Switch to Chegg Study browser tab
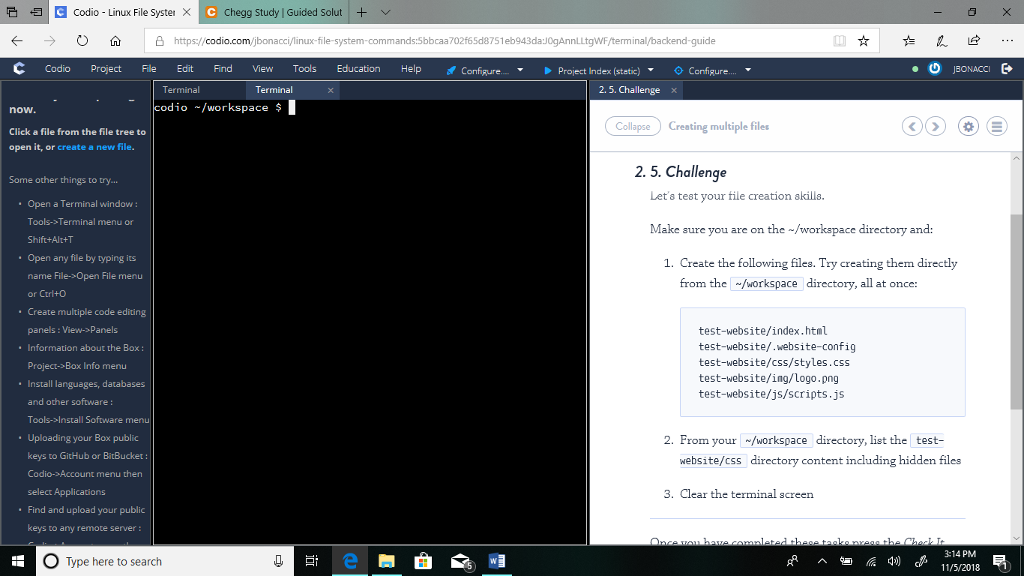Image resolution: width=1024 pixels, height=576 pixels. click(x=274, y=12)
